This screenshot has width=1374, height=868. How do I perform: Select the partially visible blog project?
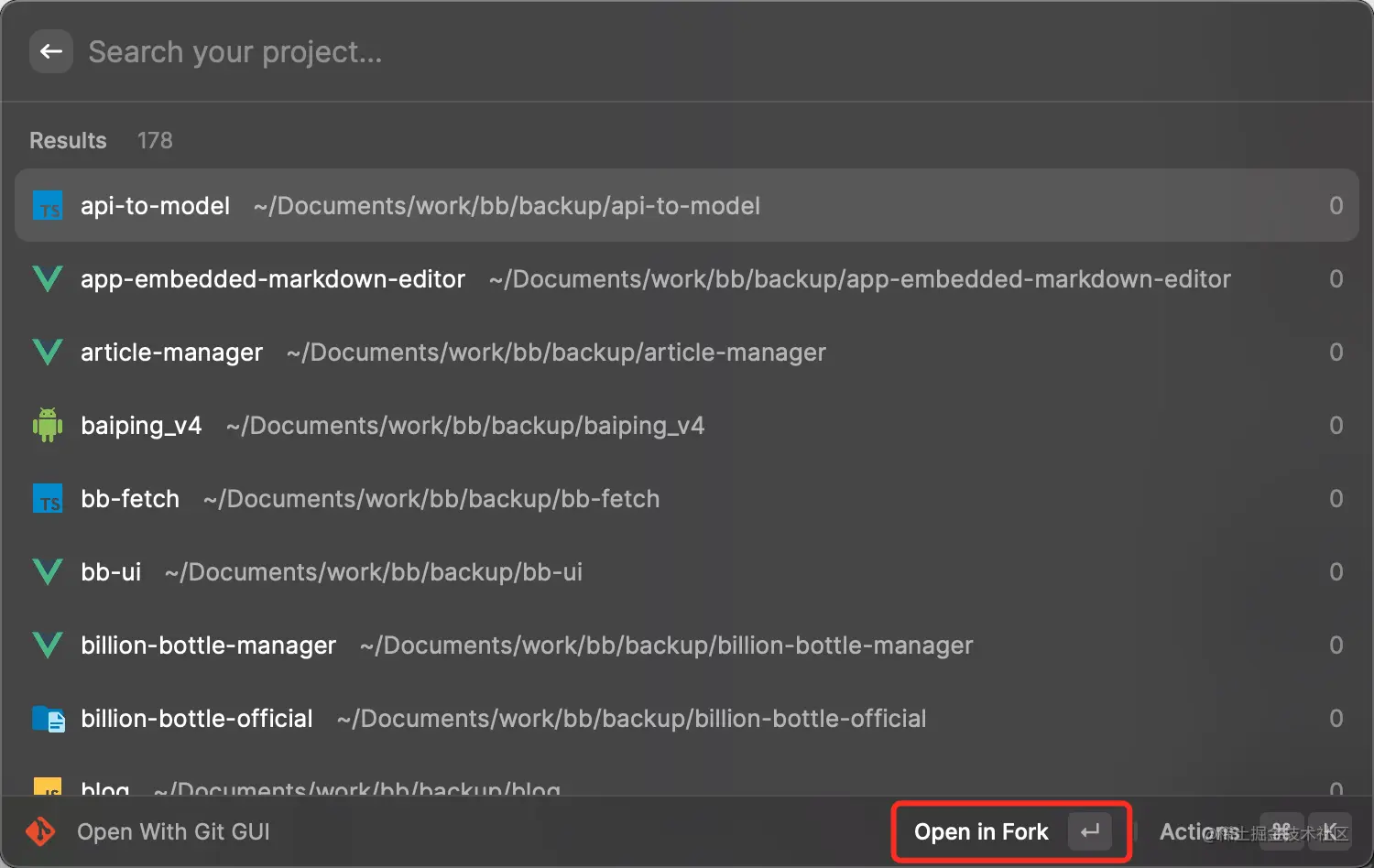coord(105,787)
